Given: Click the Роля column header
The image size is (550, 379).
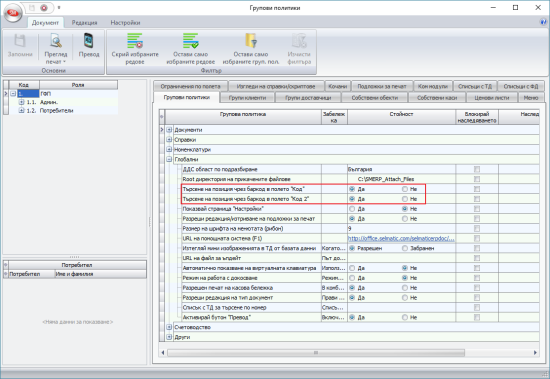Looking at the screenshot, I should [x=78, y=85].
